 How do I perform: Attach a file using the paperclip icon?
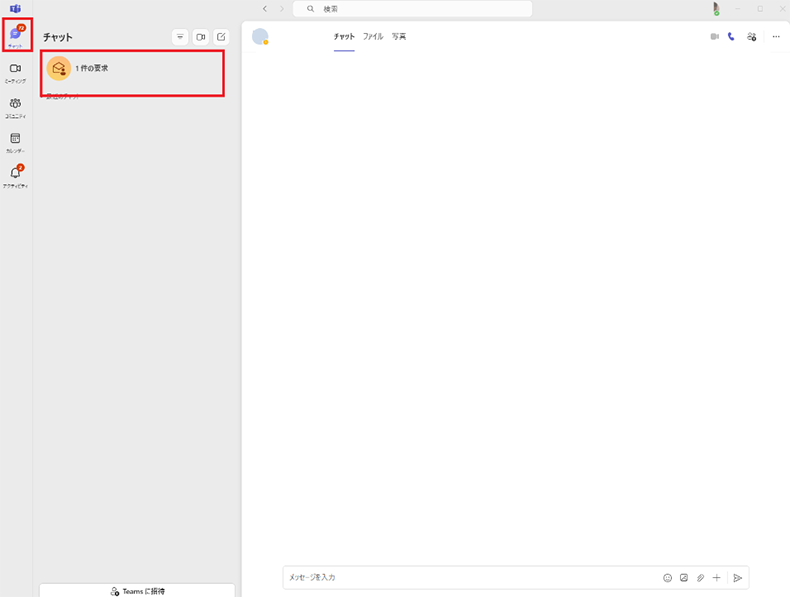[x=700, y=578]
